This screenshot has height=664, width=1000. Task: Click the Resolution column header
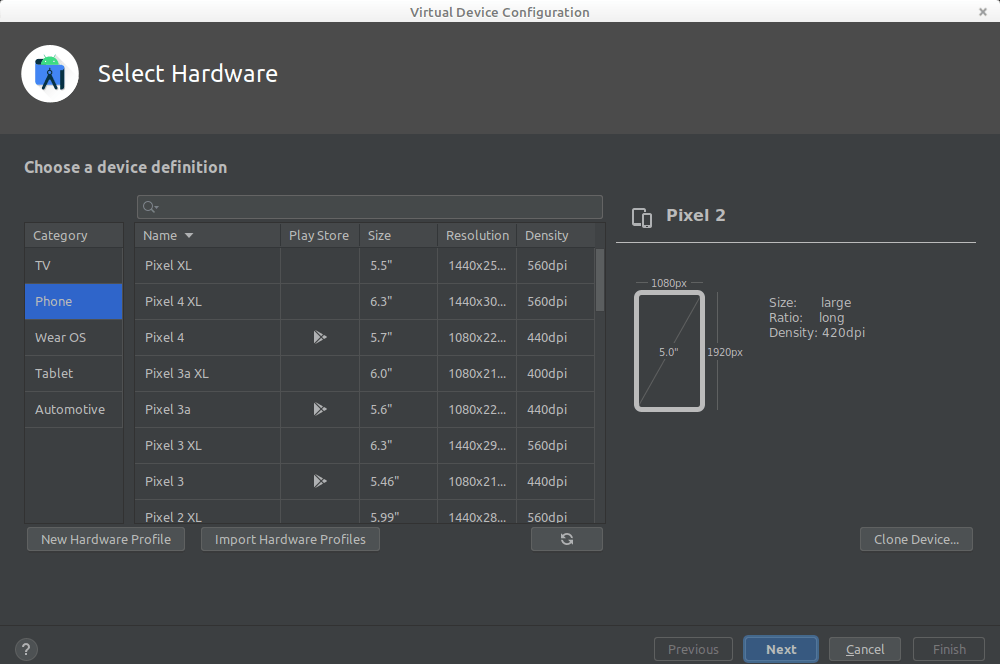(477, 235)
